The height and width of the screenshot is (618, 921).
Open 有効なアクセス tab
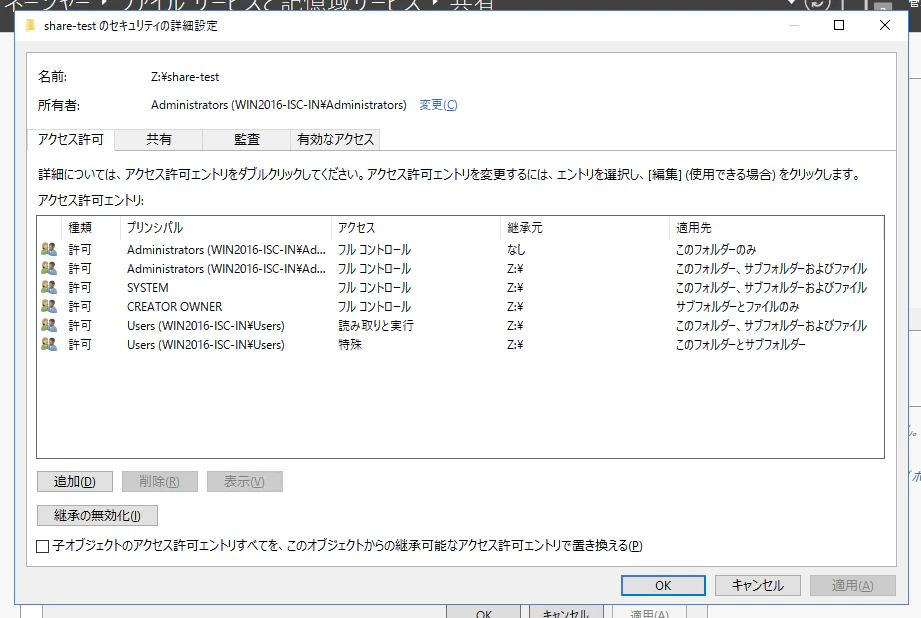pyautogui.click(x=335, y=140)
